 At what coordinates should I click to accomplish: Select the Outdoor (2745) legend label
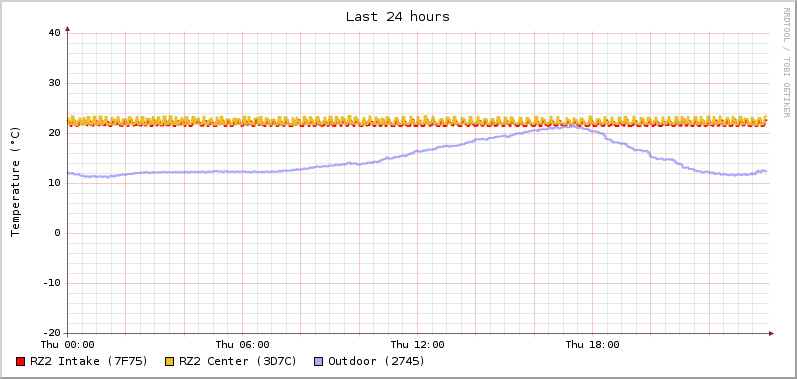click(x=377, y=361)
